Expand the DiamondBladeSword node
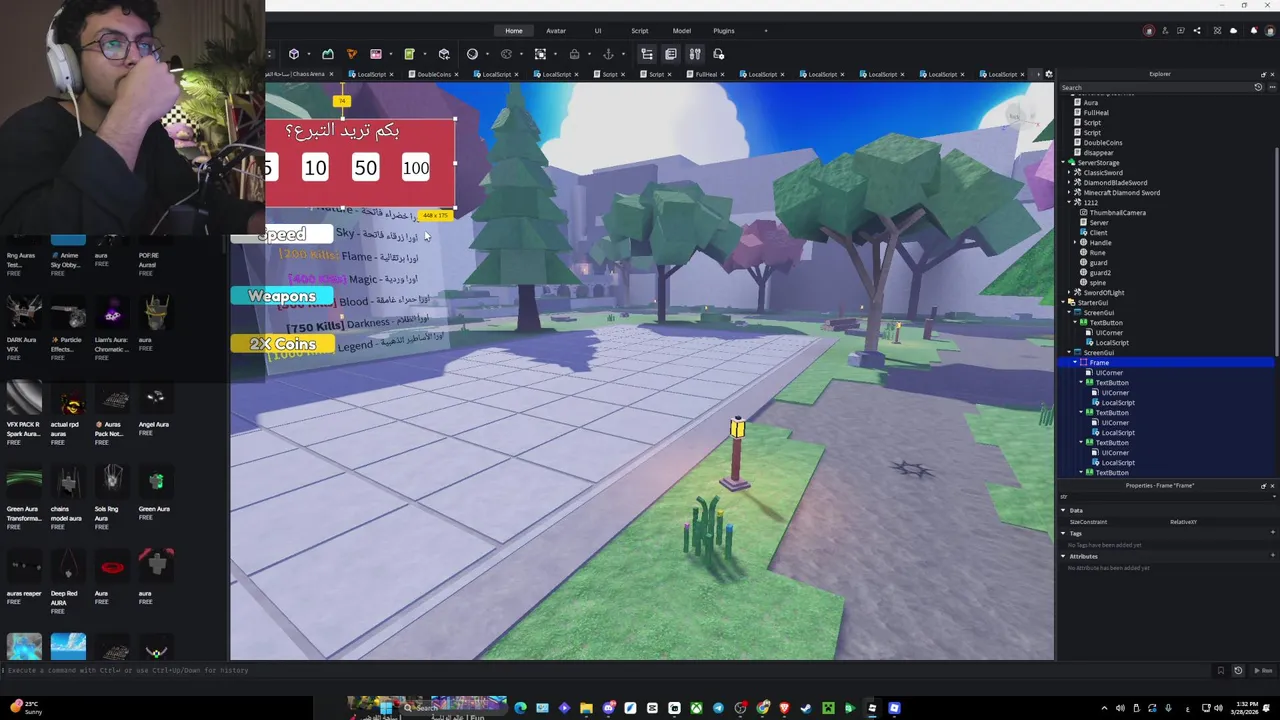 click(1069, 183)
